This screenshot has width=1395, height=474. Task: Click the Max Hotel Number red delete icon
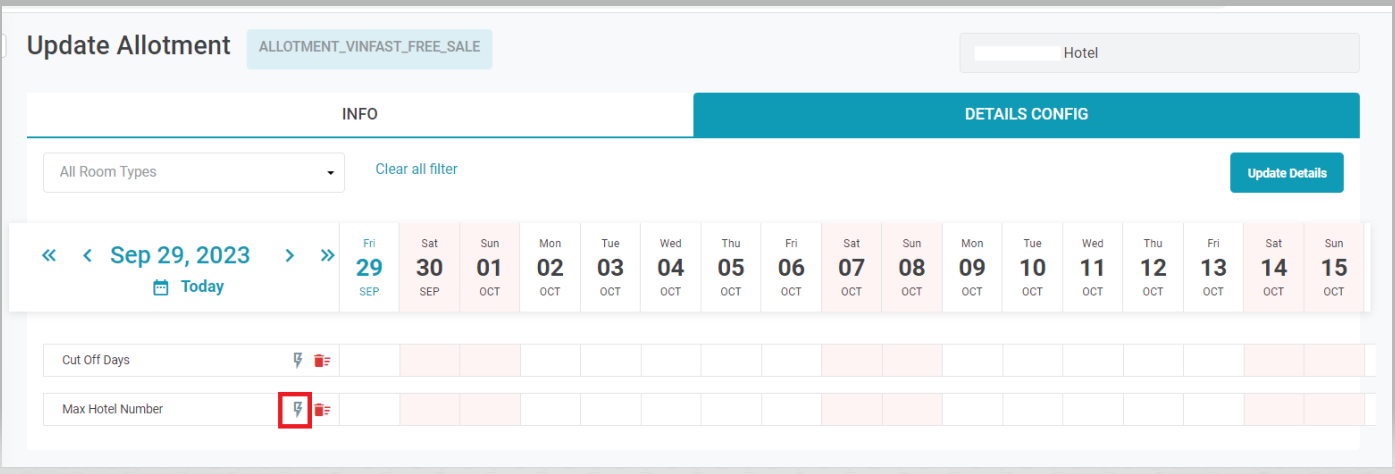coord(322,409)
